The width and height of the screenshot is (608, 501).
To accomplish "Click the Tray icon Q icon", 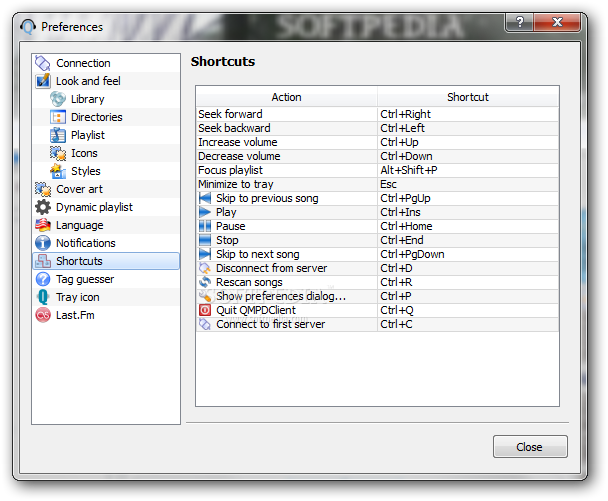I will [43, 297].
